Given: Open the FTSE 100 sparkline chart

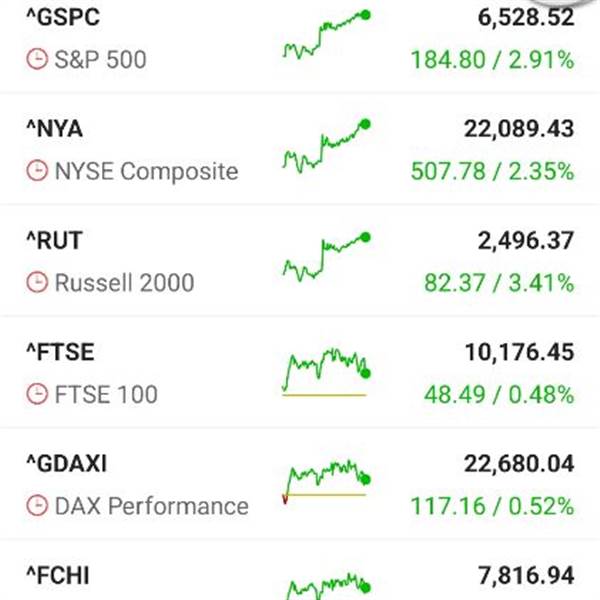Looking at the screenshot, I should 326,374.
